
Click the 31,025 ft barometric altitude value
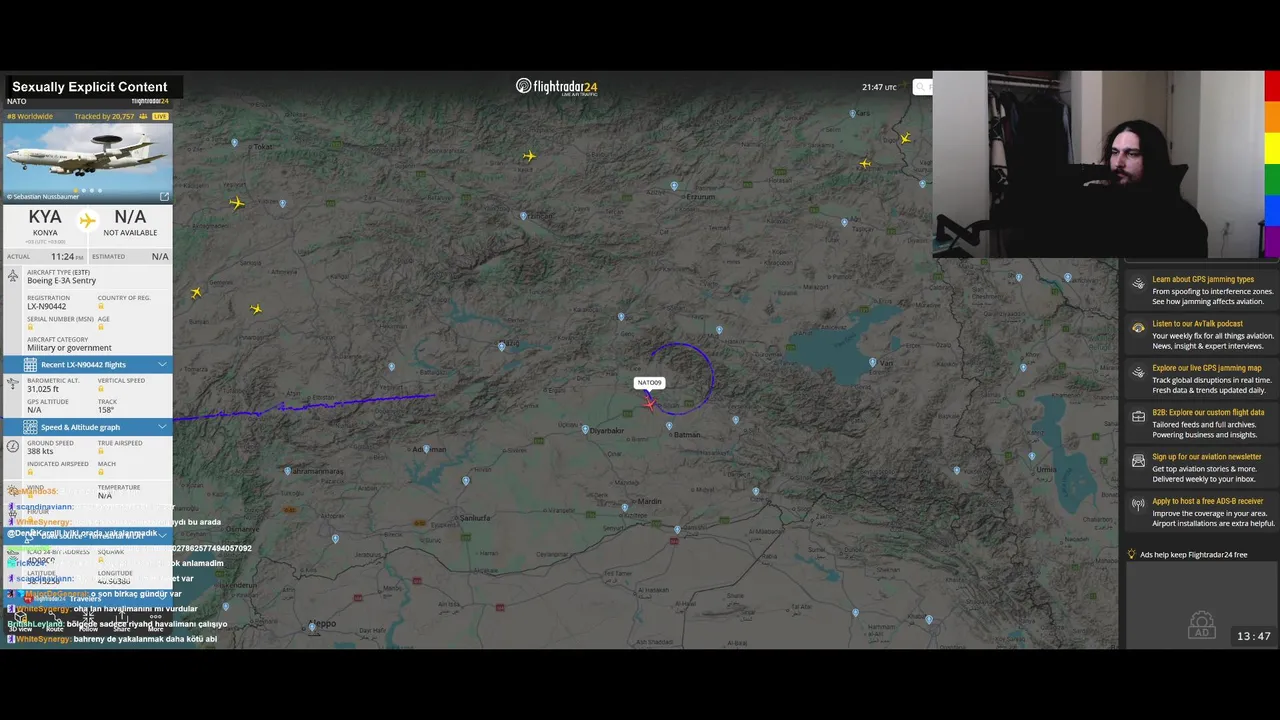click(x=42, y=389)
